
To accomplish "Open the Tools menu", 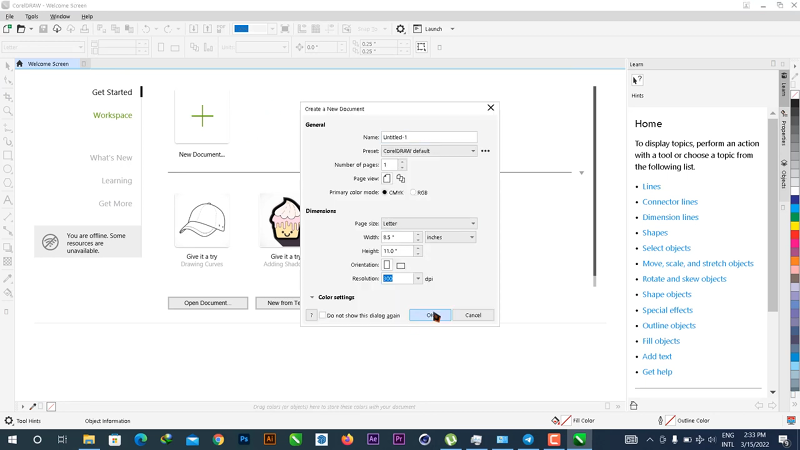I will tap(32, 16).
